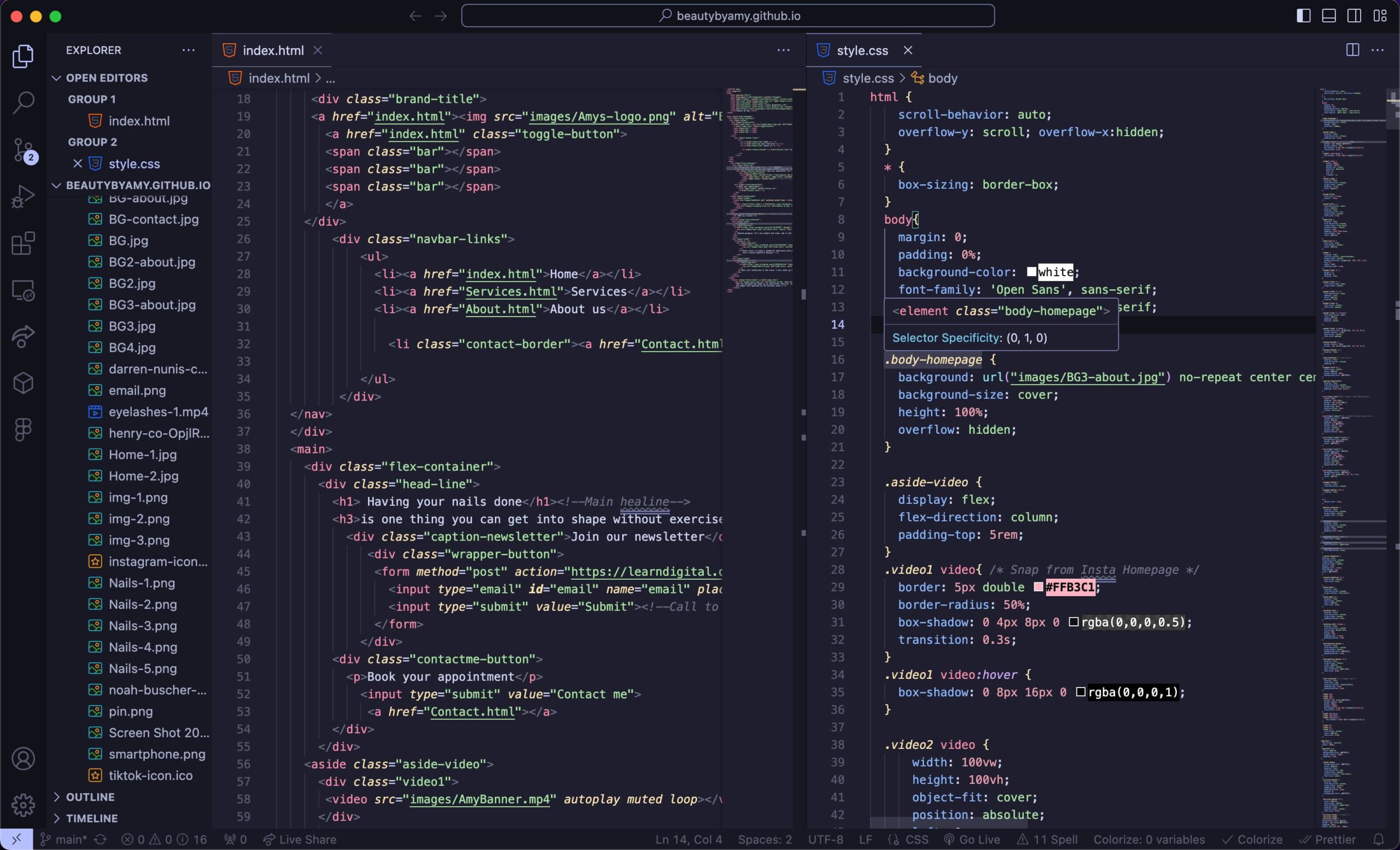The height and width of the screenshot is (850, 1400).
Task: Click the Prettier status item
Action: (1327, 839)
